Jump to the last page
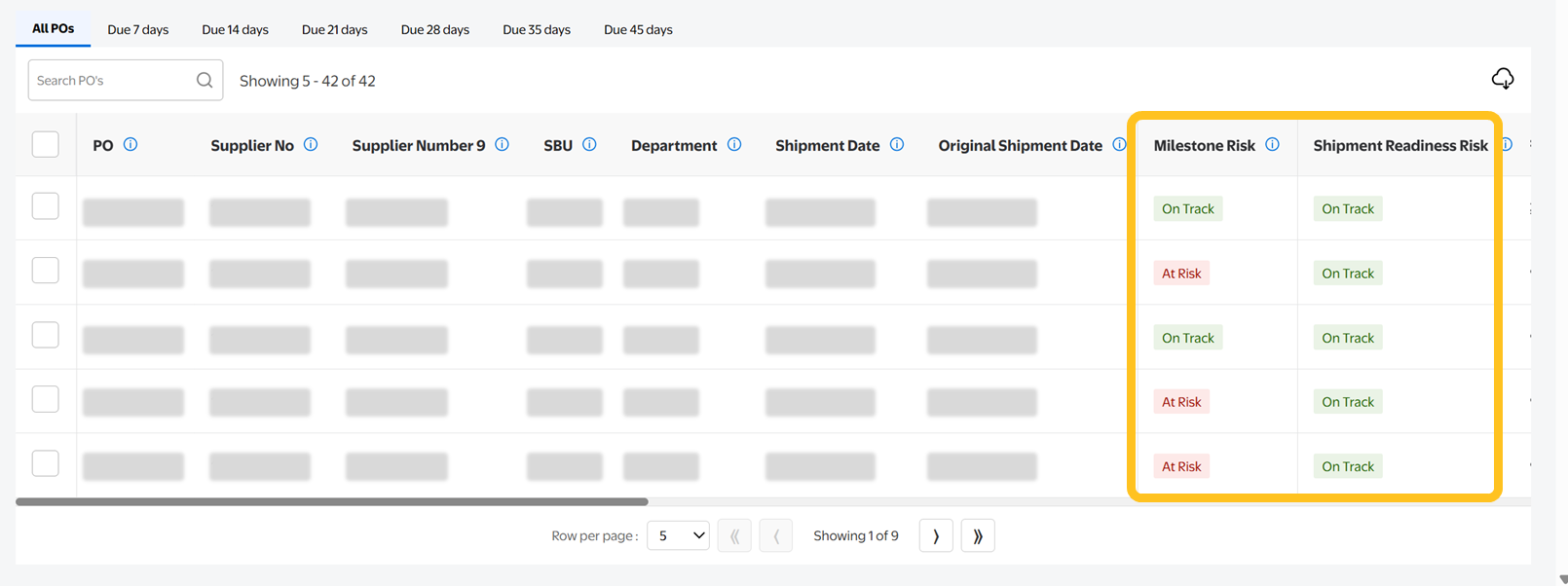 point(978,536)
